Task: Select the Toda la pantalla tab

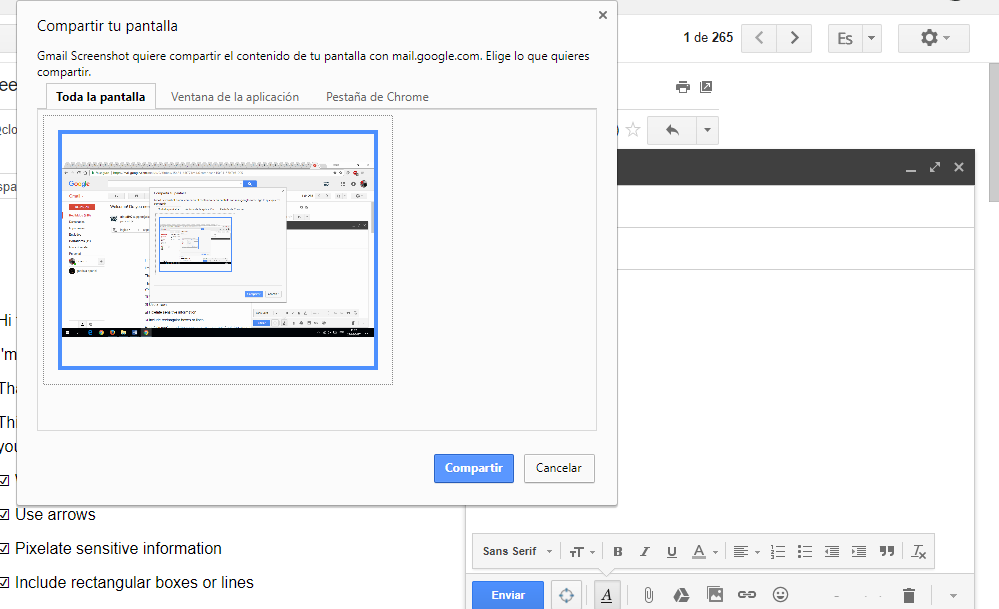Action: coord(101,97)
